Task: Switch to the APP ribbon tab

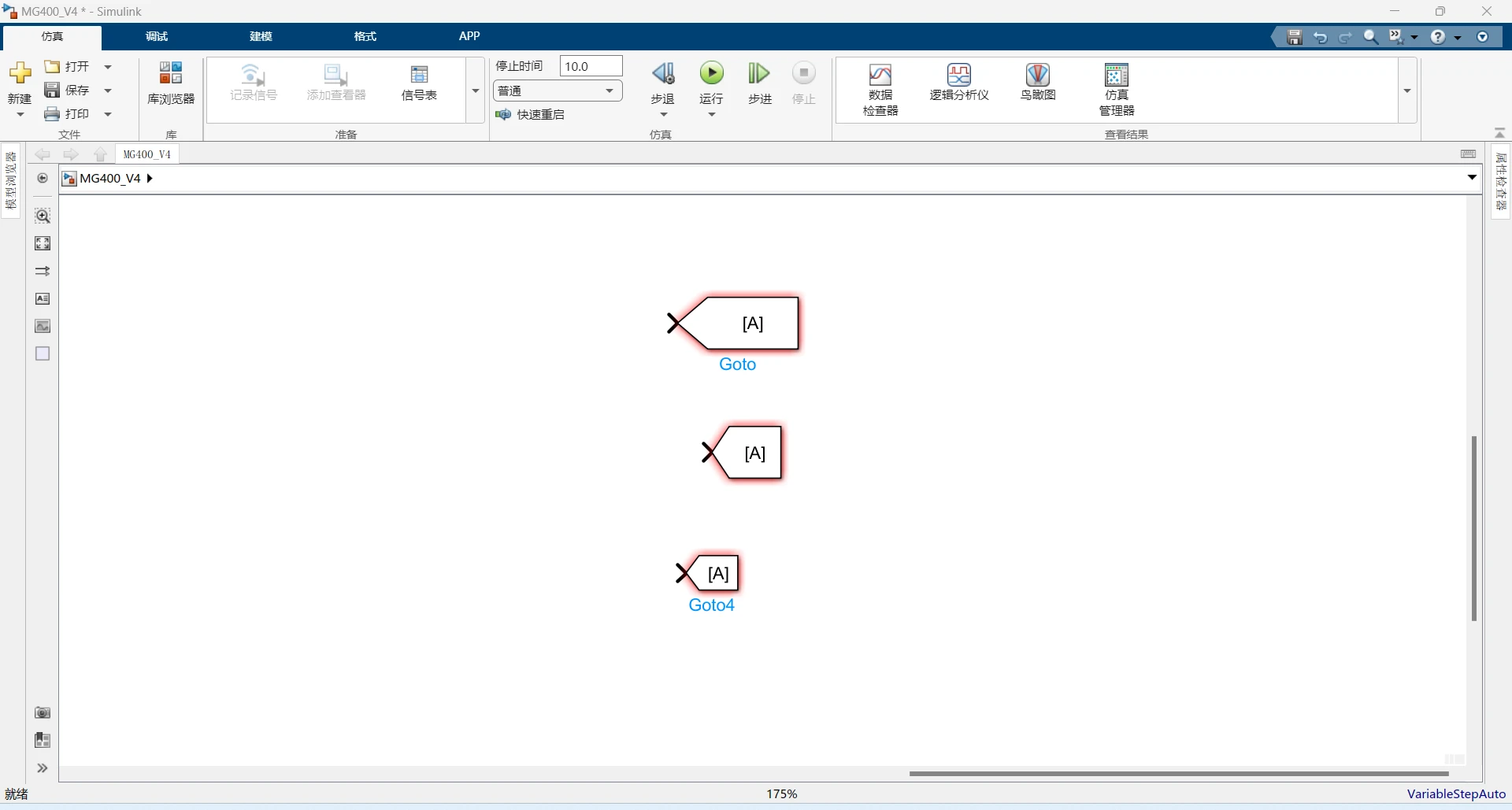Action: click(x=469, y=37)
